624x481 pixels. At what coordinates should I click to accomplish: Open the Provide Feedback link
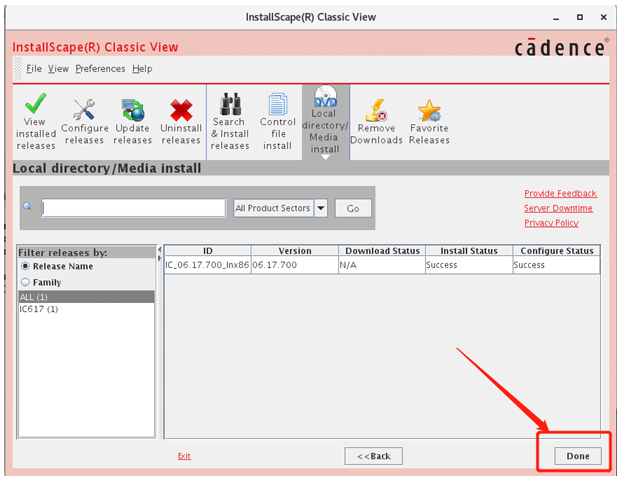click(560, 193)
